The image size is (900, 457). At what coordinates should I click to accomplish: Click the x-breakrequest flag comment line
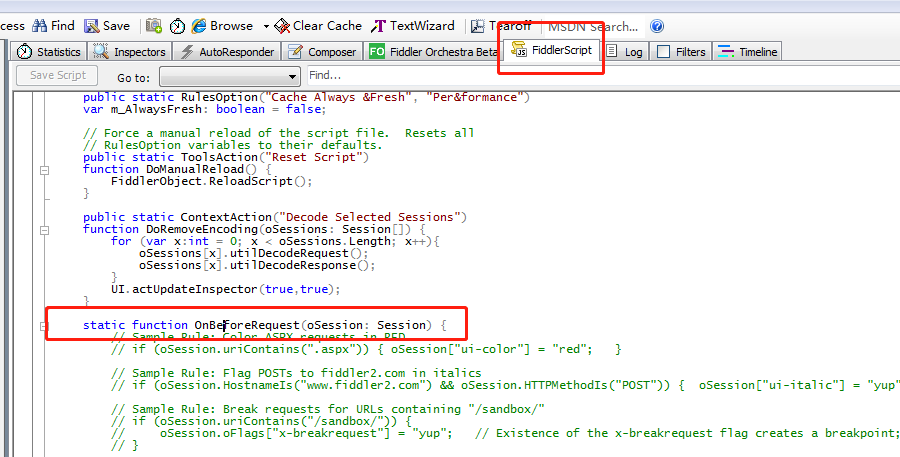pyautogui.click(x=505, y=433)
